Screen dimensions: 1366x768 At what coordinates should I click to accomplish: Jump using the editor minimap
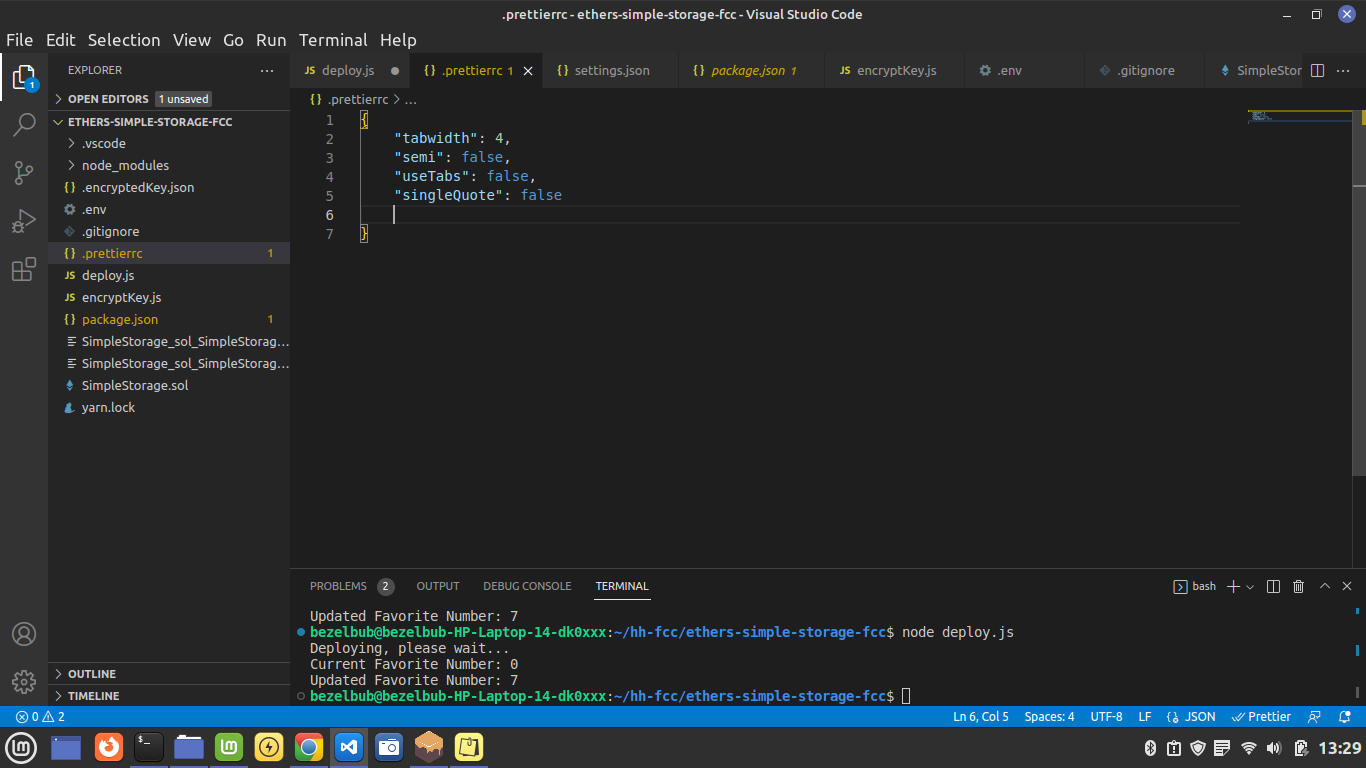pyautogui.click(x=1299, y=116)
